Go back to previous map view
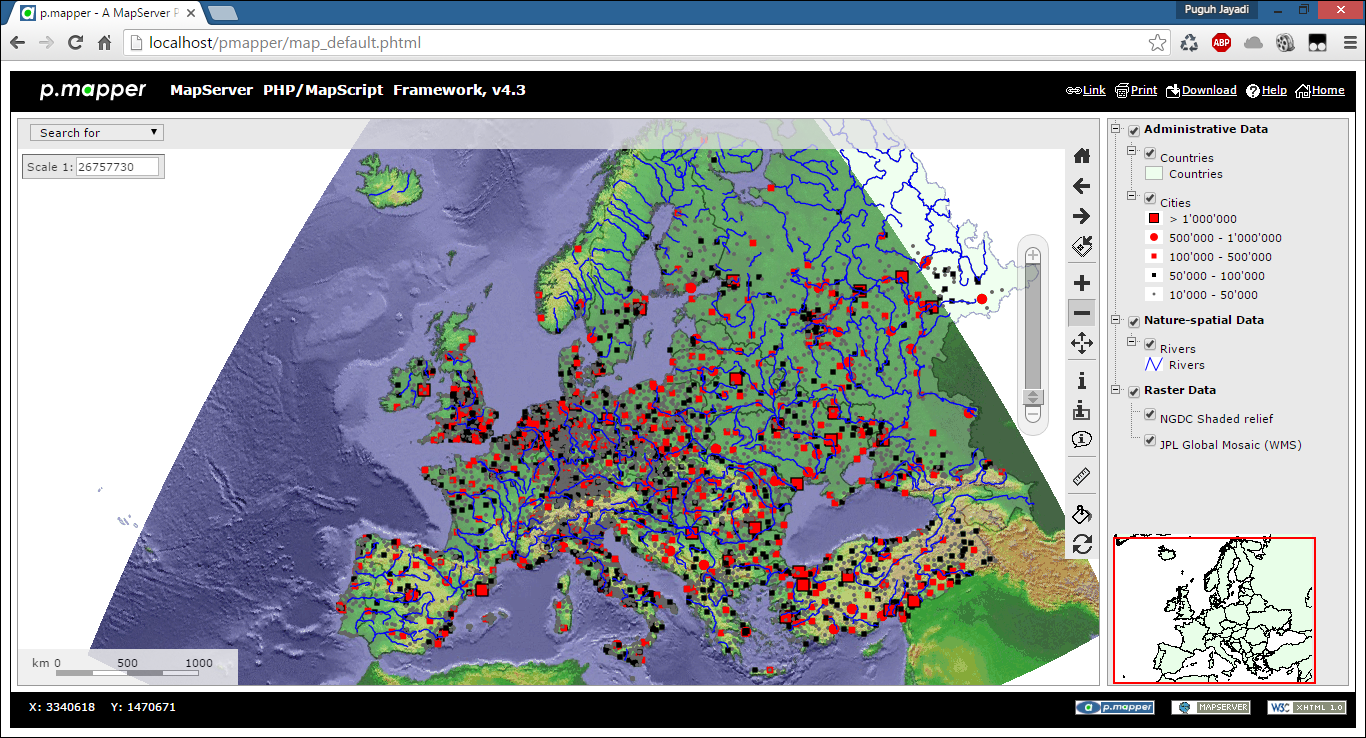The width and height of the screenshot is (1366, 738). click(1081, 185)
